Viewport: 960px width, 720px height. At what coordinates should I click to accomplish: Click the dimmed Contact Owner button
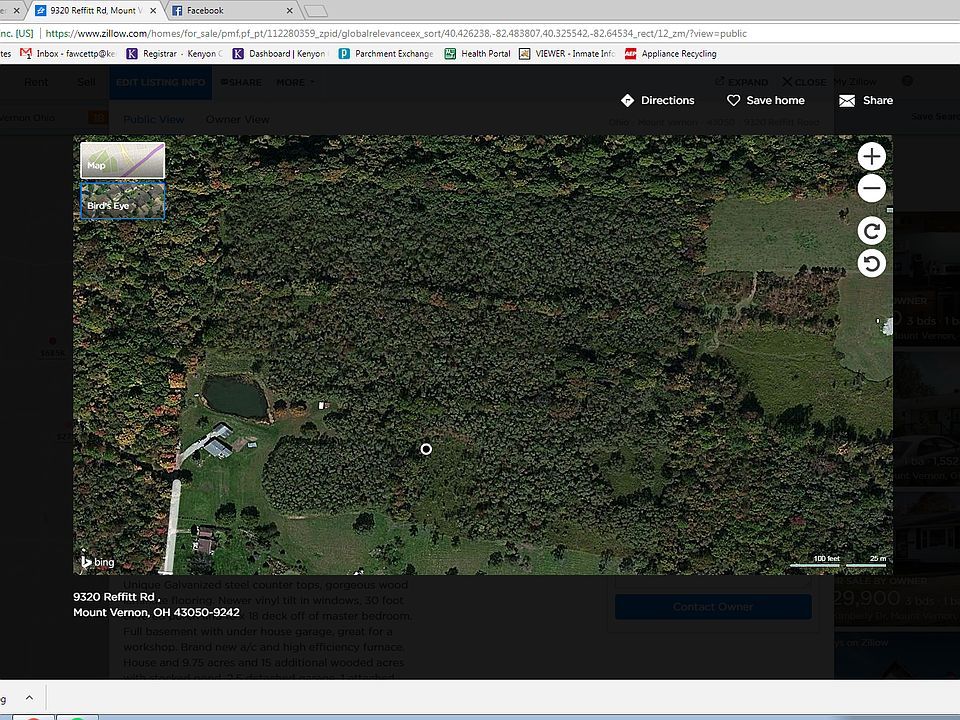[713, 607]
